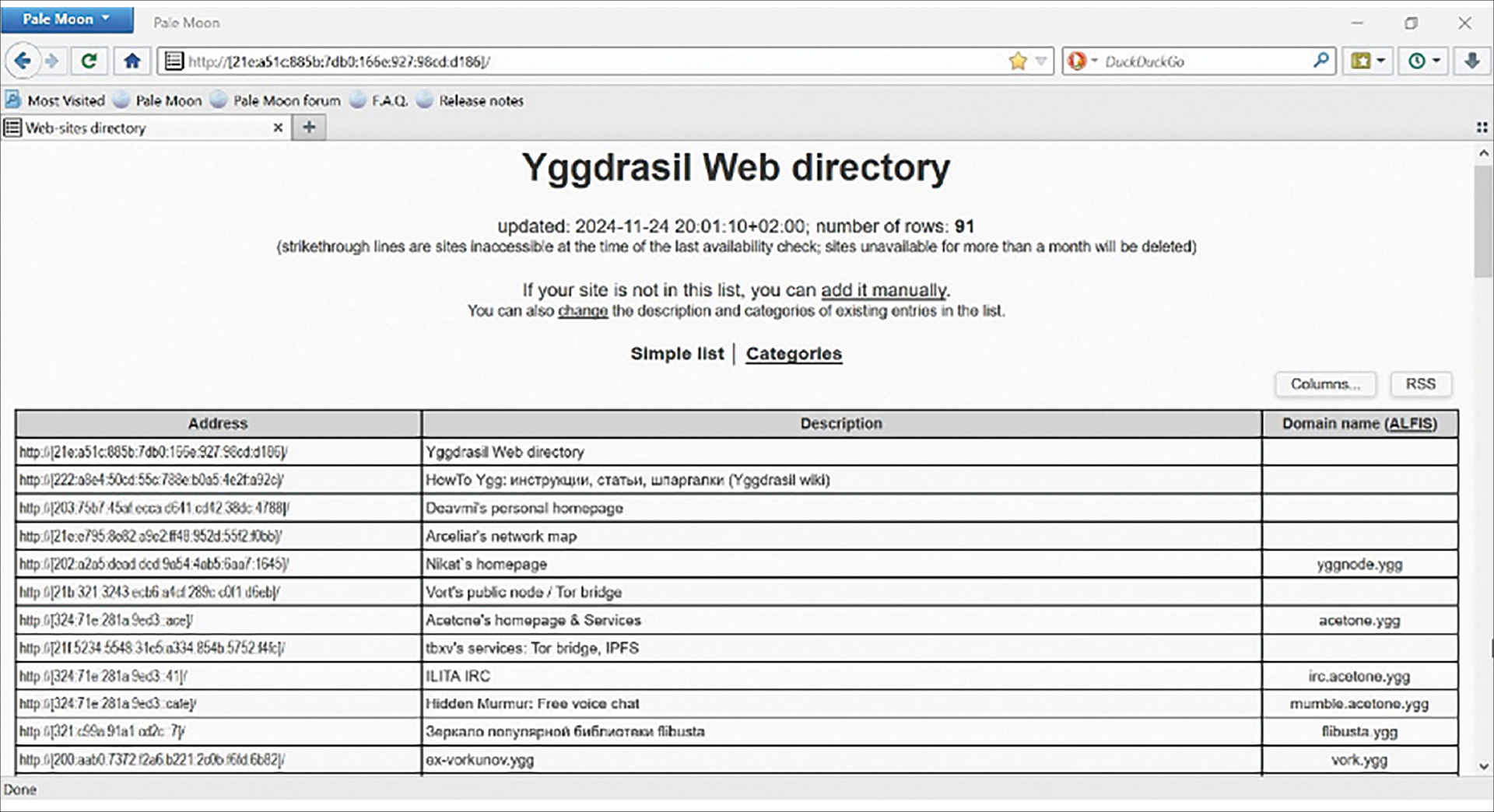Open the ALFIS link in table header
Screen dimensions: 1494x812
tap(1411, 424)
